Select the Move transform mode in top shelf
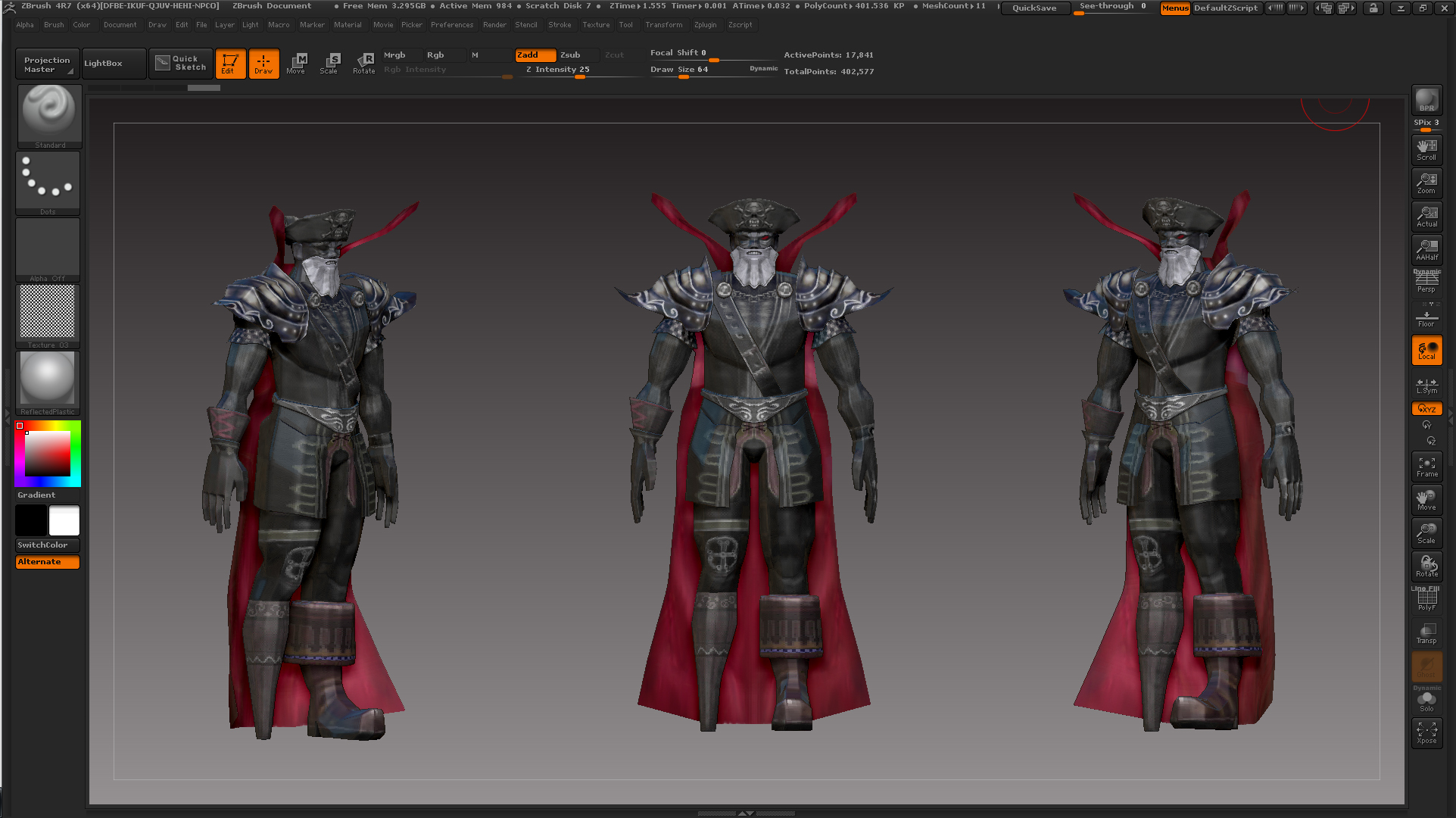This screenshot has width=1456, height=818. [297, 64]
